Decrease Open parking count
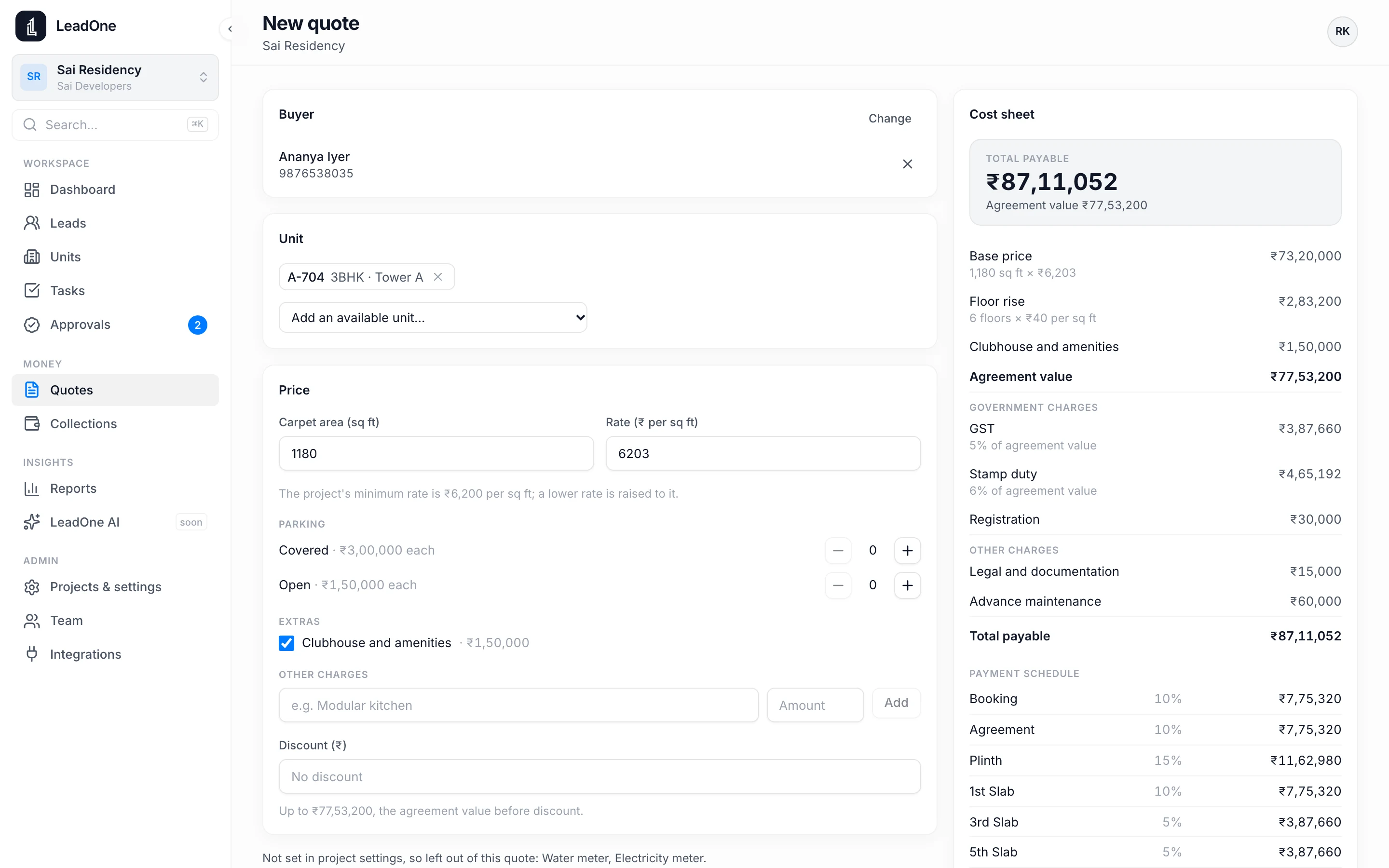 pyautogui.click(x=838, y=585)
